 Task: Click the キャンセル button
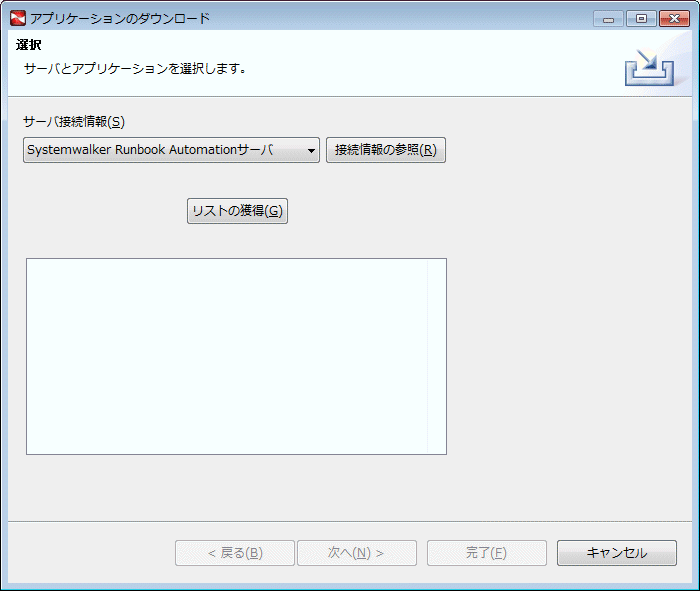click(617, 553)
